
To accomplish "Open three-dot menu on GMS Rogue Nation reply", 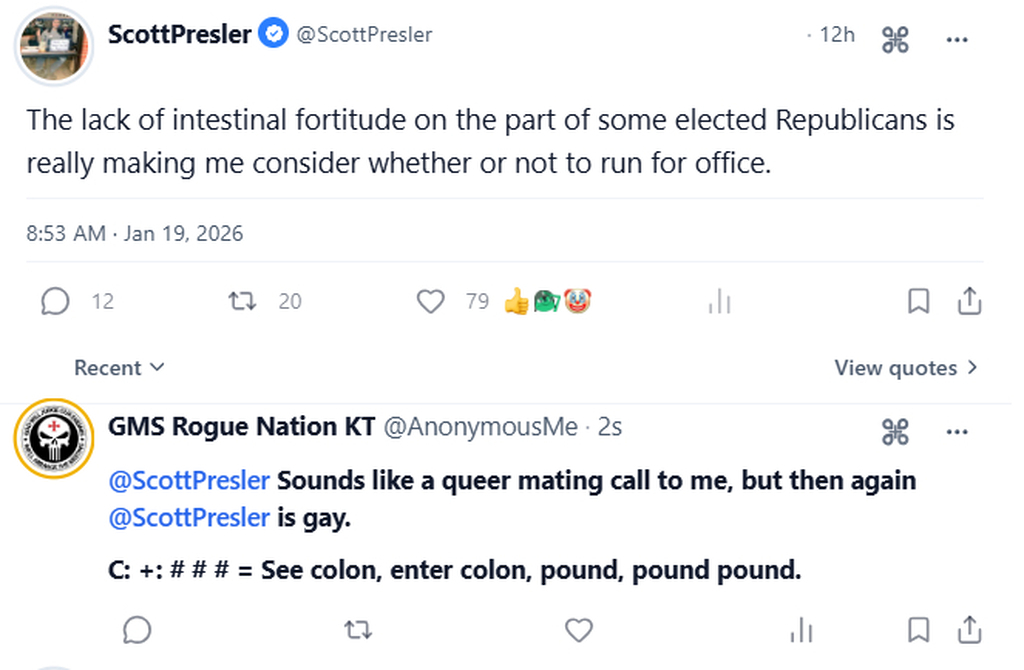I will (x=957, y=431).
